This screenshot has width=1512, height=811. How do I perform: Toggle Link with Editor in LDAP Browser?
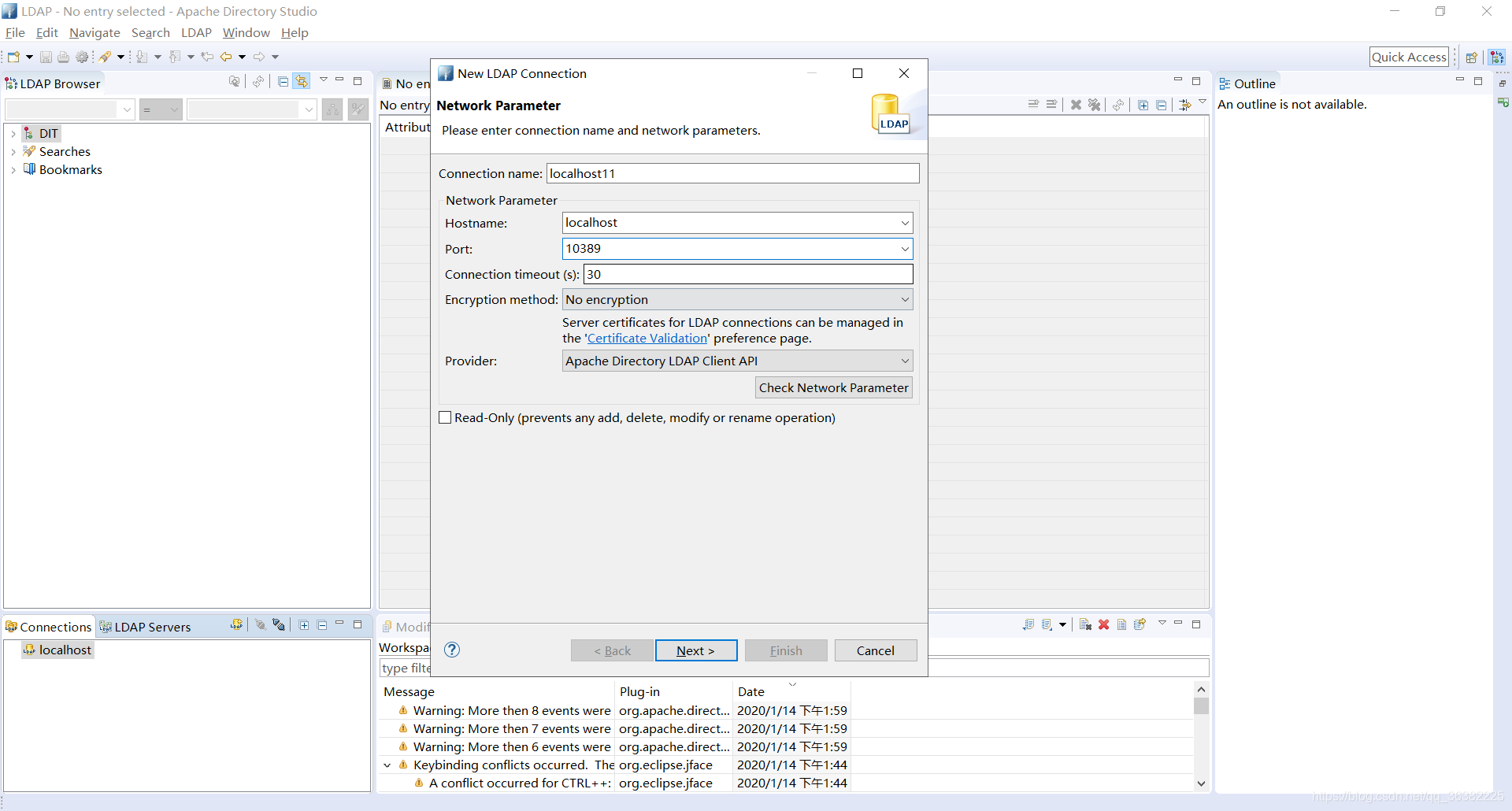pos(302,82)
